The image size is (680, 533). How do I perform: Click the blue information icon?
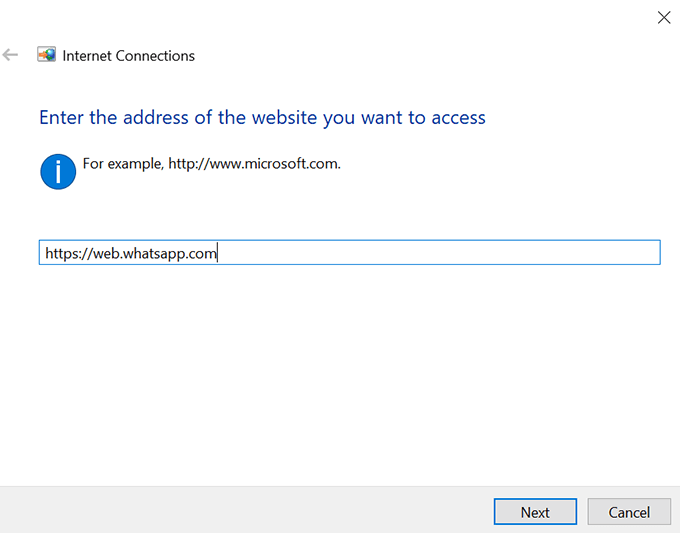[x=58, y=171]
